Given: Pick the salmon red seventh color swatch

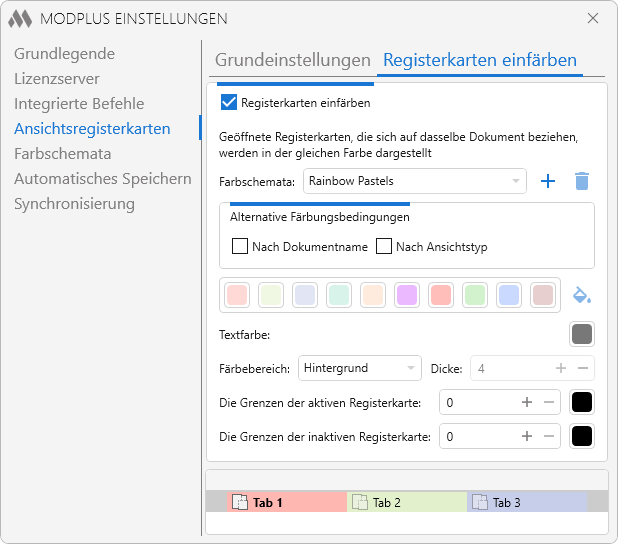Looking at the screenshot, I should [441, 295].
